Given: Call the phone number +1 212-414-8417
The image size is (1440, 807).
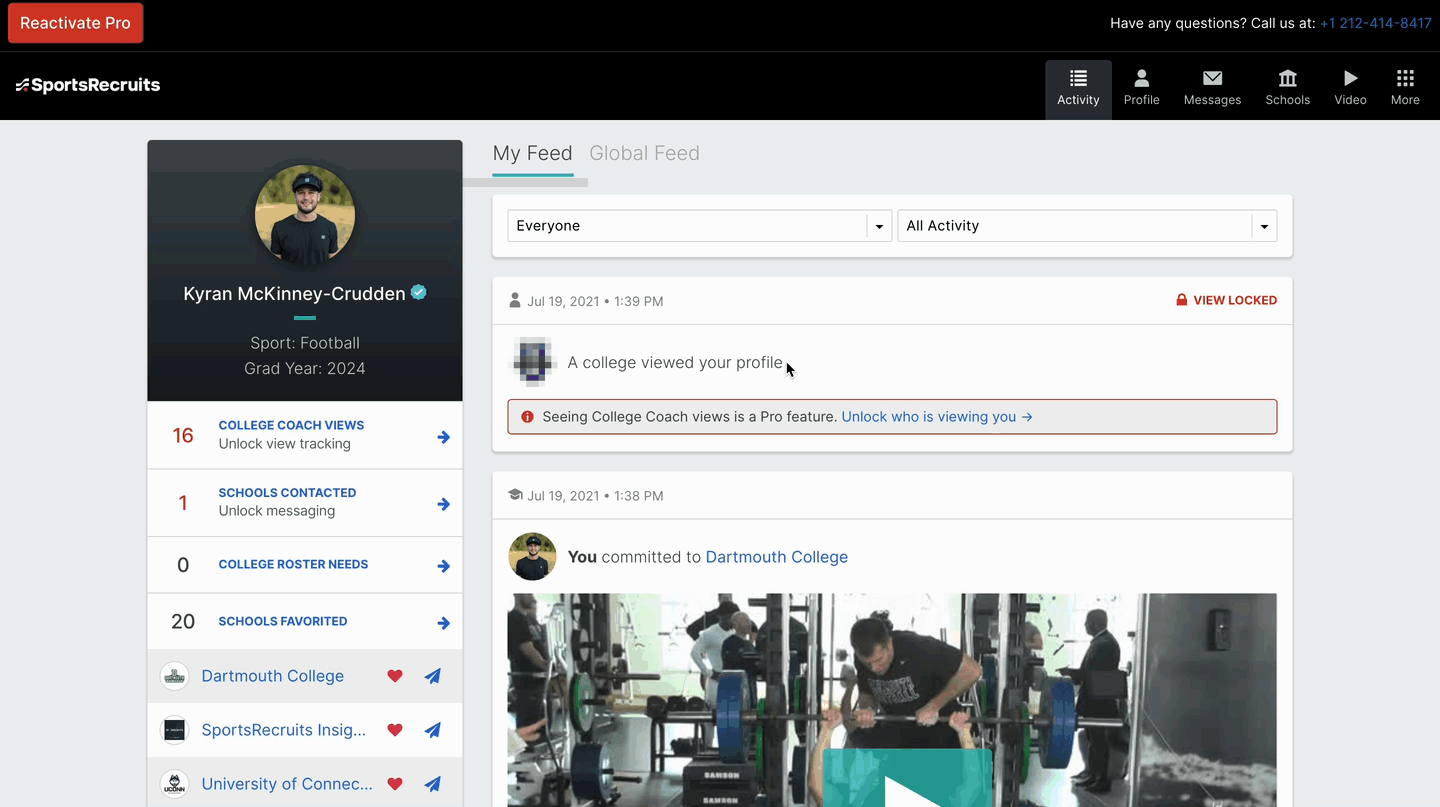Looking at the screenshot, I should (1376, 23).
